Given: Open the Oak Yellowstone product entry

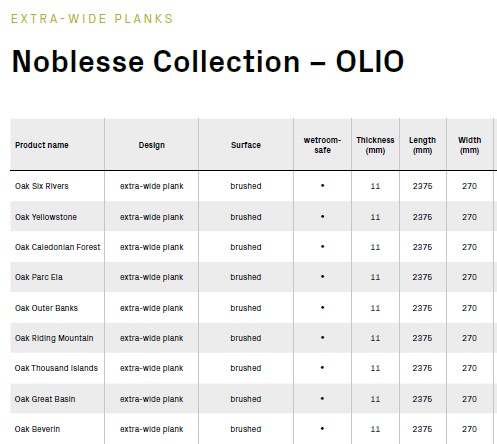Looking at the screenshot, I should [46, 217].
